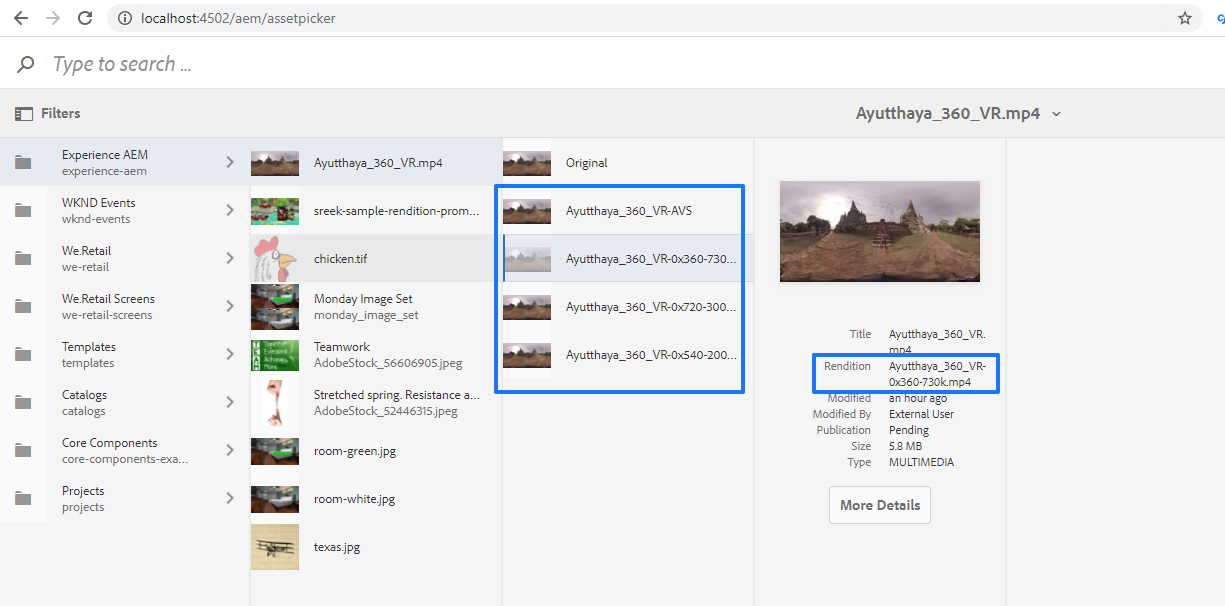The height and width of the screenshot is (606, 1225).
Task: Click the chicken.tif thumbnail
Action: 275,259
